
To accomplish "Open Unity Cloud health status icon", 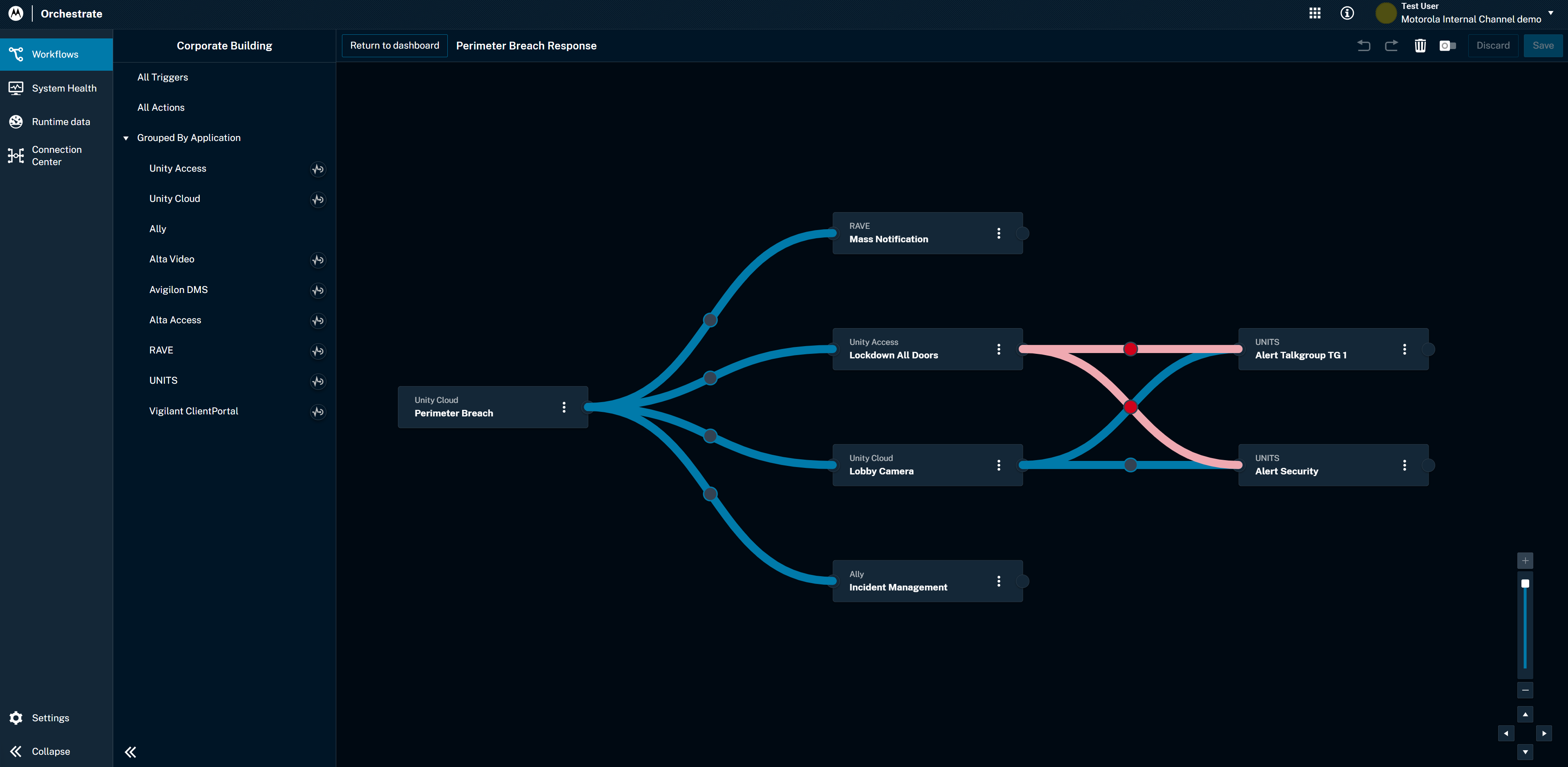I will [x=318, y=200].
